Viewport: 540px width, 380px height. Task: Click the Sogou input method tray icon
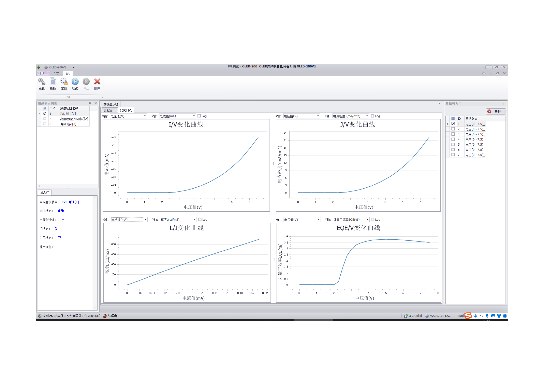(x=467, y=315)
